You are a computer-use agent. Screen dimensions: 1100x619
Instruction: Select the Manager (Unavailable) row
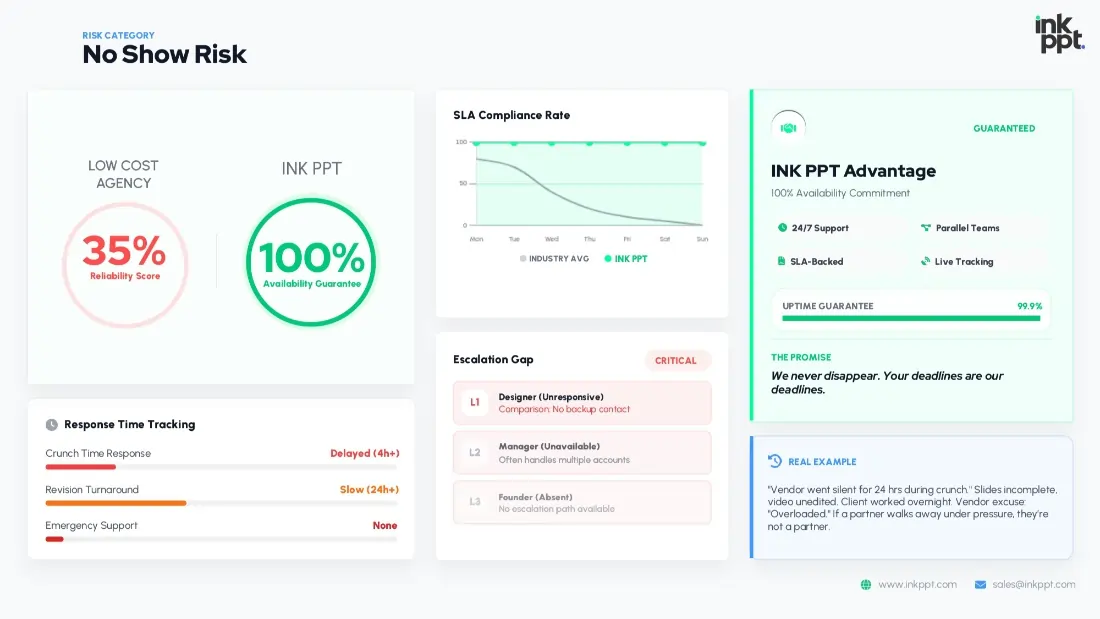[582, 453]
